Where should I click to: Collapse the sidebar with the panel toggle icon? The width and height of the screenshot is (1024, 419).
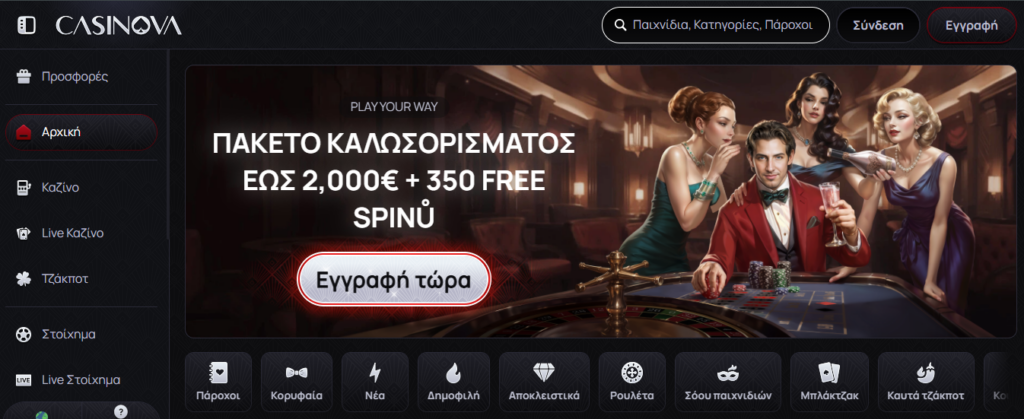[x=26, y=25]
